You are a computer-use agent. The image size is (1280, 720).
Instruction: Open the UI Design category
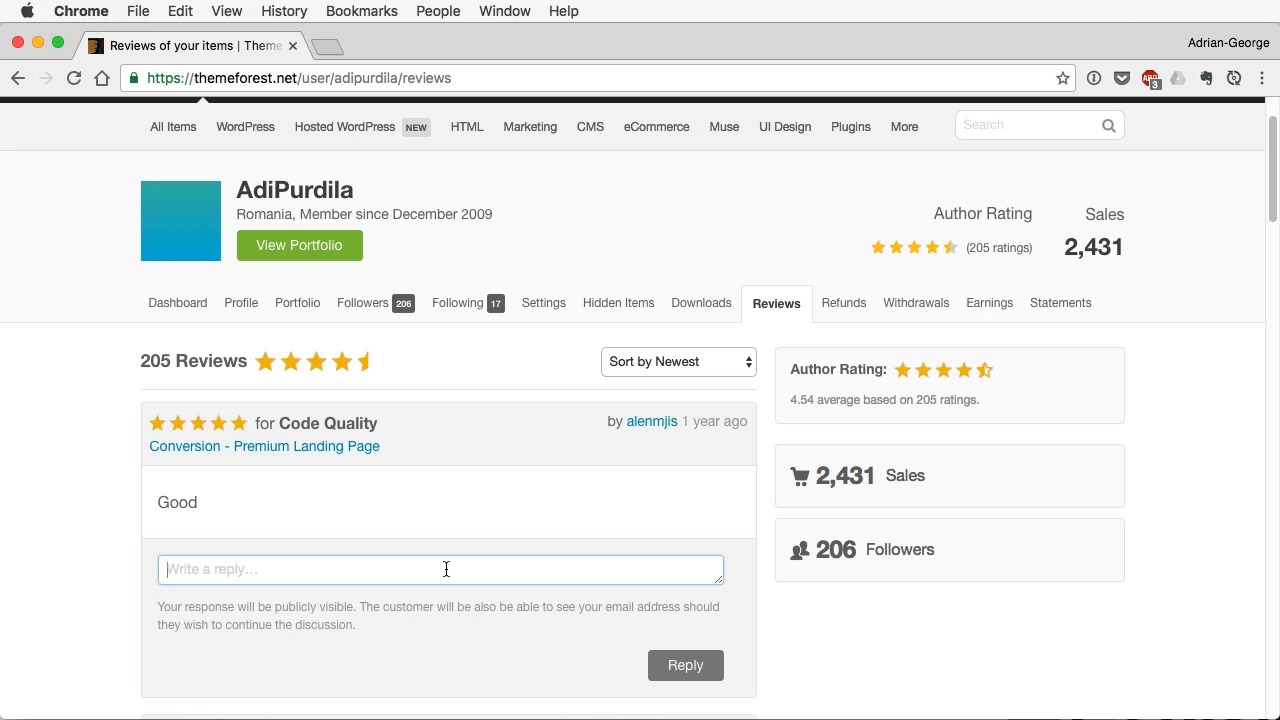pos(785,127)
